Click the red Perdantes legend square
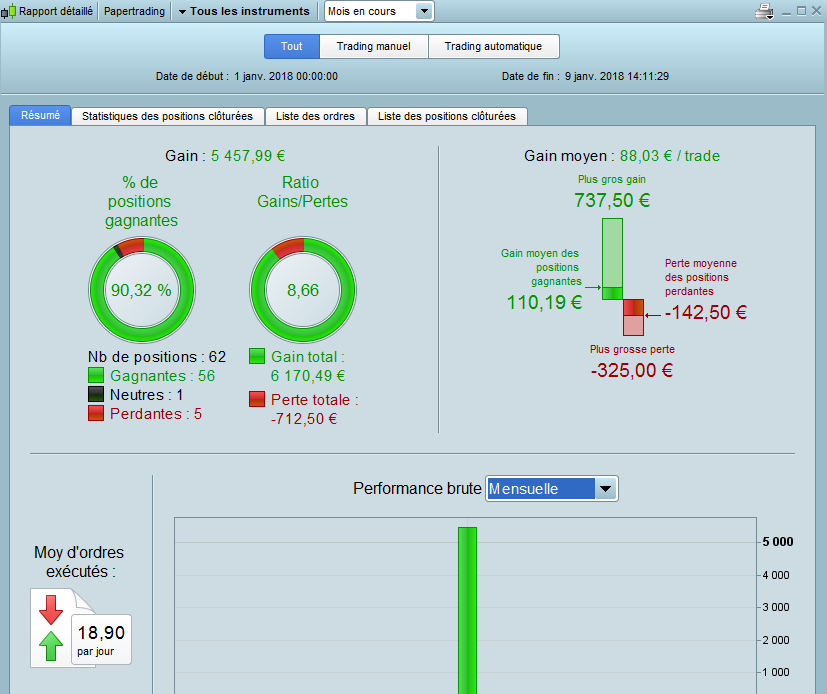827x694 pixels. coord(96,413)
